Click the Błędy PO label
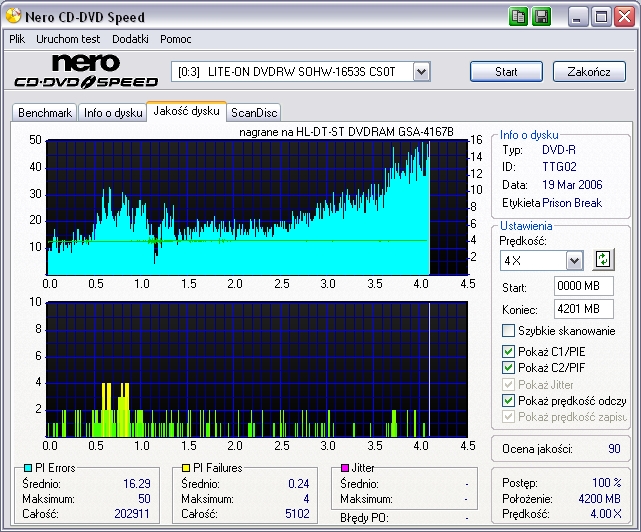The height and width of the screenshot is (532, 641). pyautogui.click(x=364, y=518)
